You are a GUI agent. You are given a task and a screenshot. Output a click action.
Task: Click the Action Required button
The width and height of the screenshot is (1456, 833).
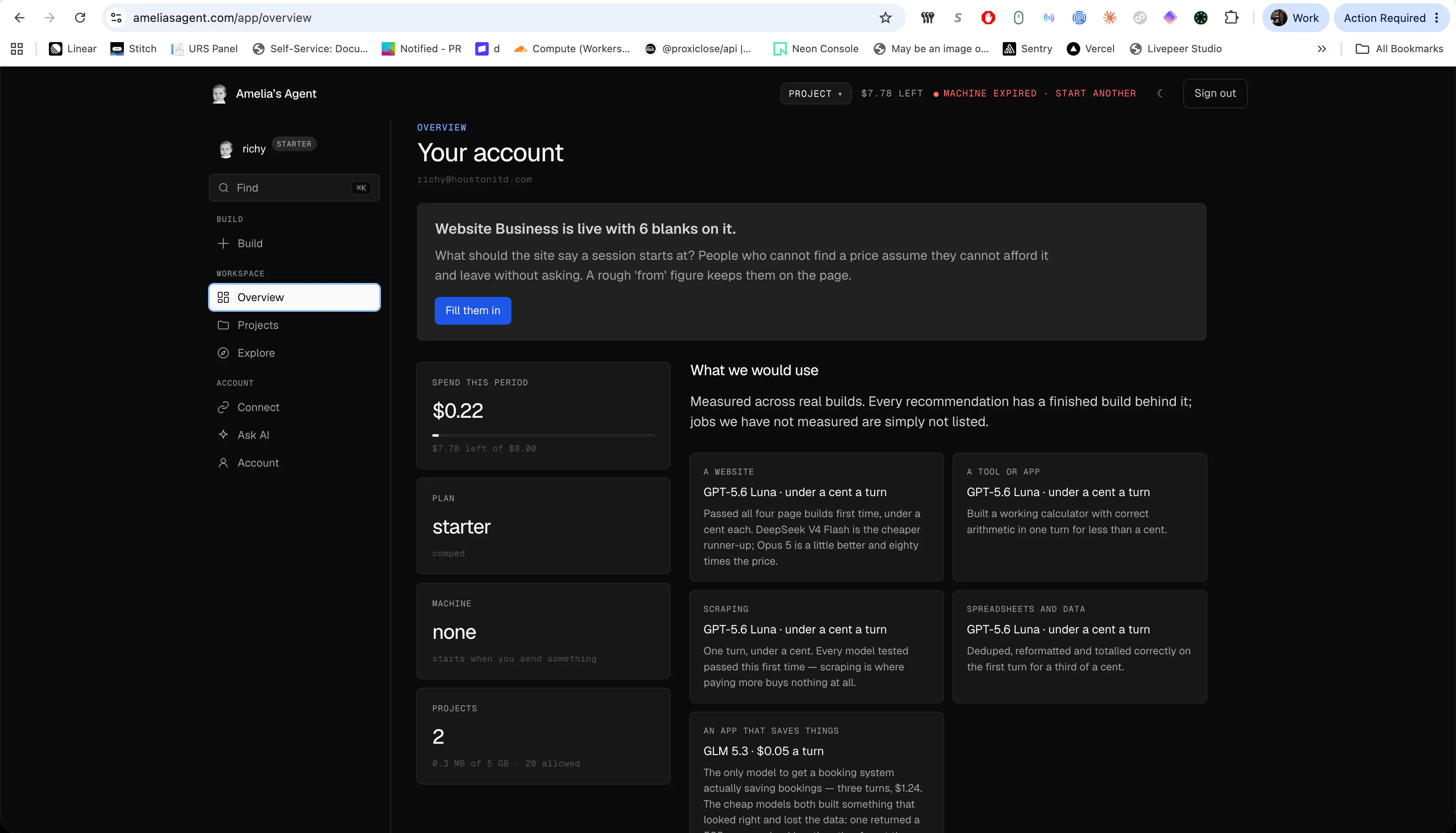[1384, 18]
